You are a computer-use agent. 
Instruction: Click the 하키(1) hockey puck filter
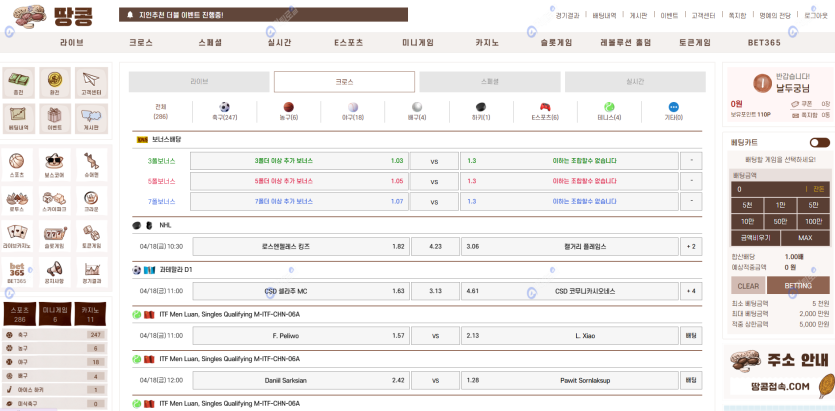[480, 108]
